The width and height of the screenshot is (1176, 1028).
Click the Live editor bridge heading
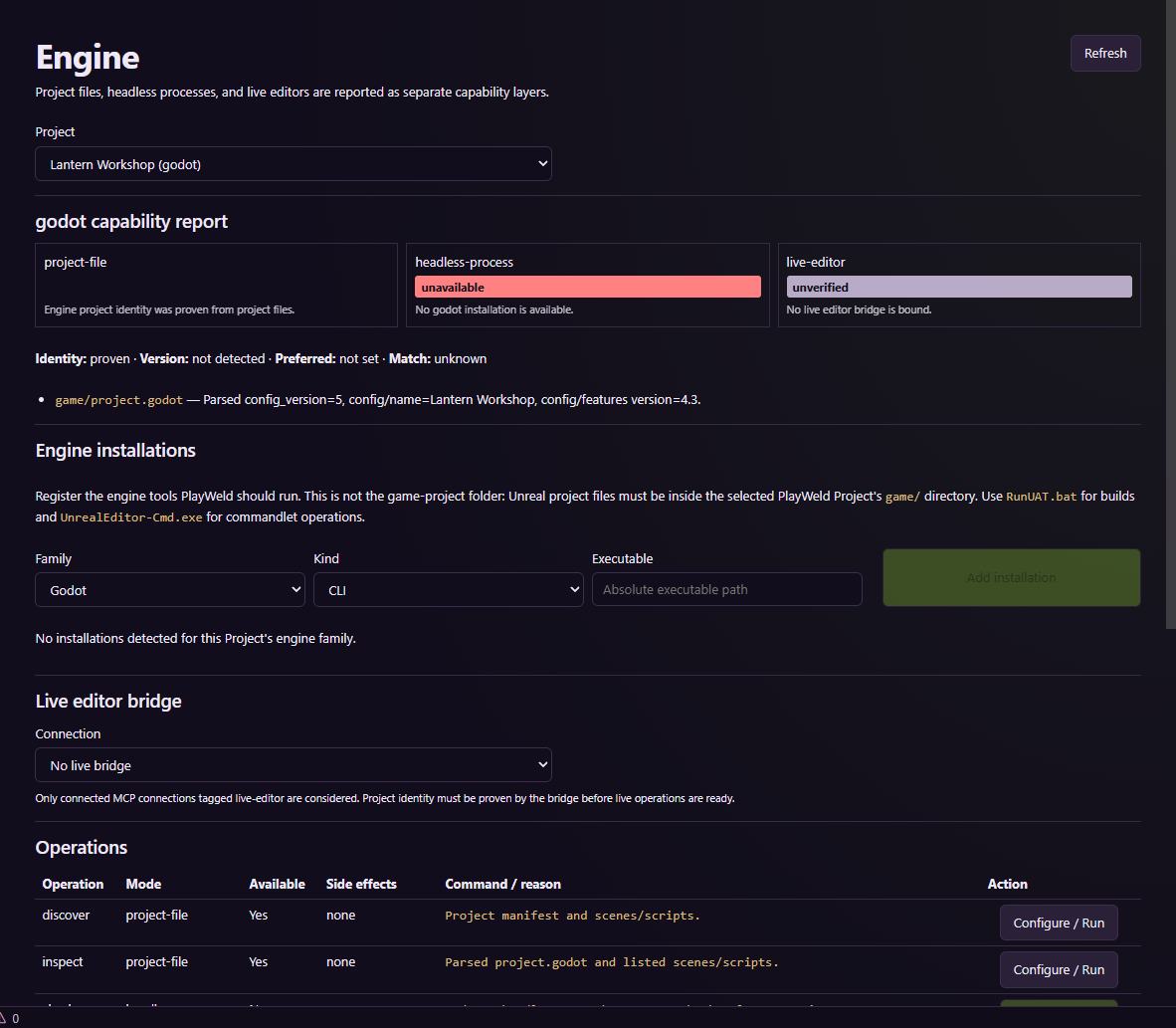click(108, 701)
